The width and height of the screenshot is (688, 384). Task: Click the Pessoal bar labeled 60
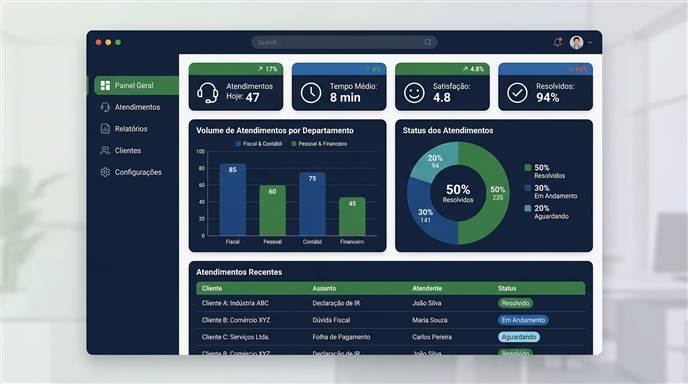(272, 210)
